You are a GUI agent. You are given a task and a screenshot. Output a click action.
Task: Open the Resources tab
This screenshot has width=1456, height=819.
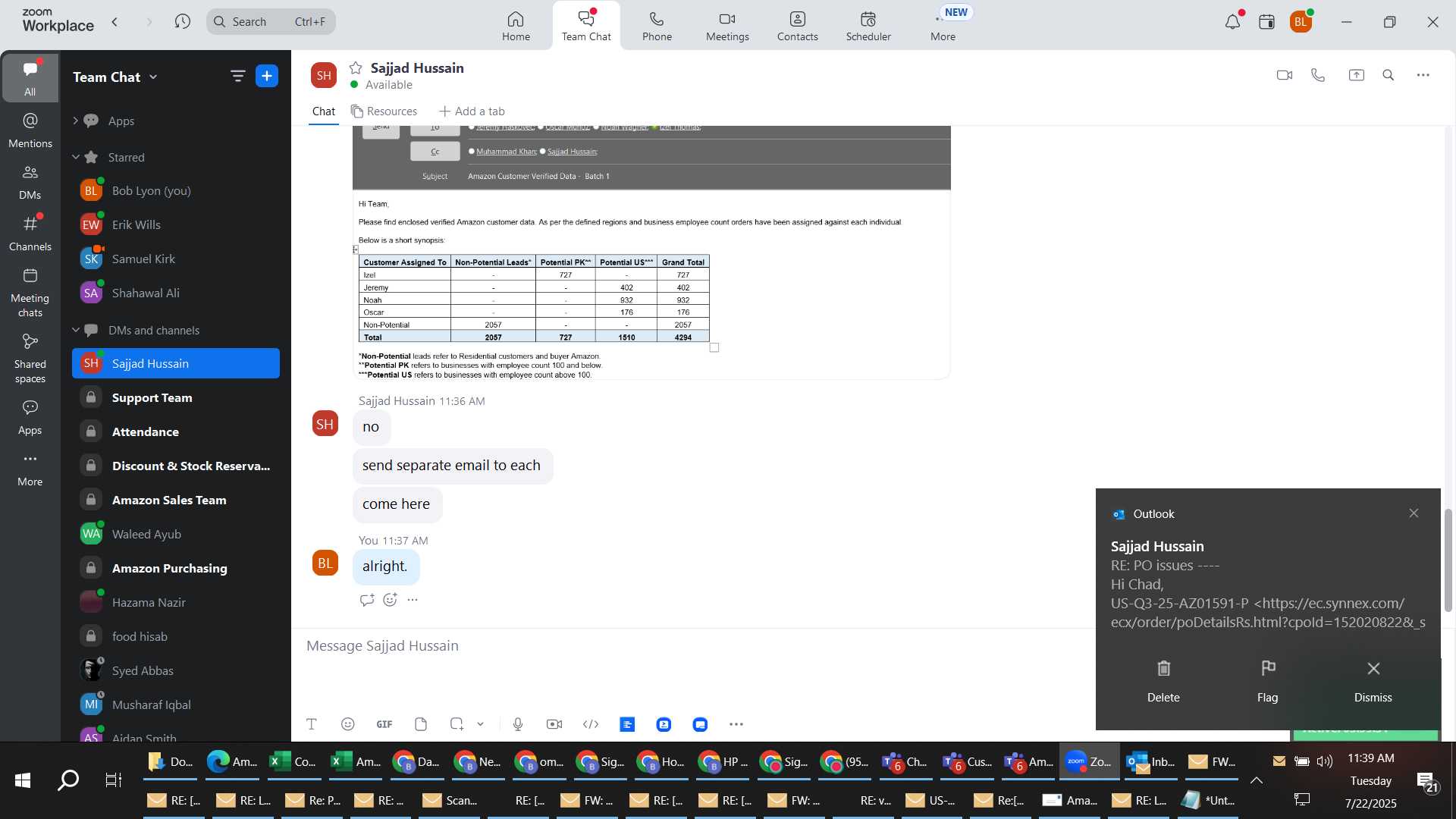(384, 111)
